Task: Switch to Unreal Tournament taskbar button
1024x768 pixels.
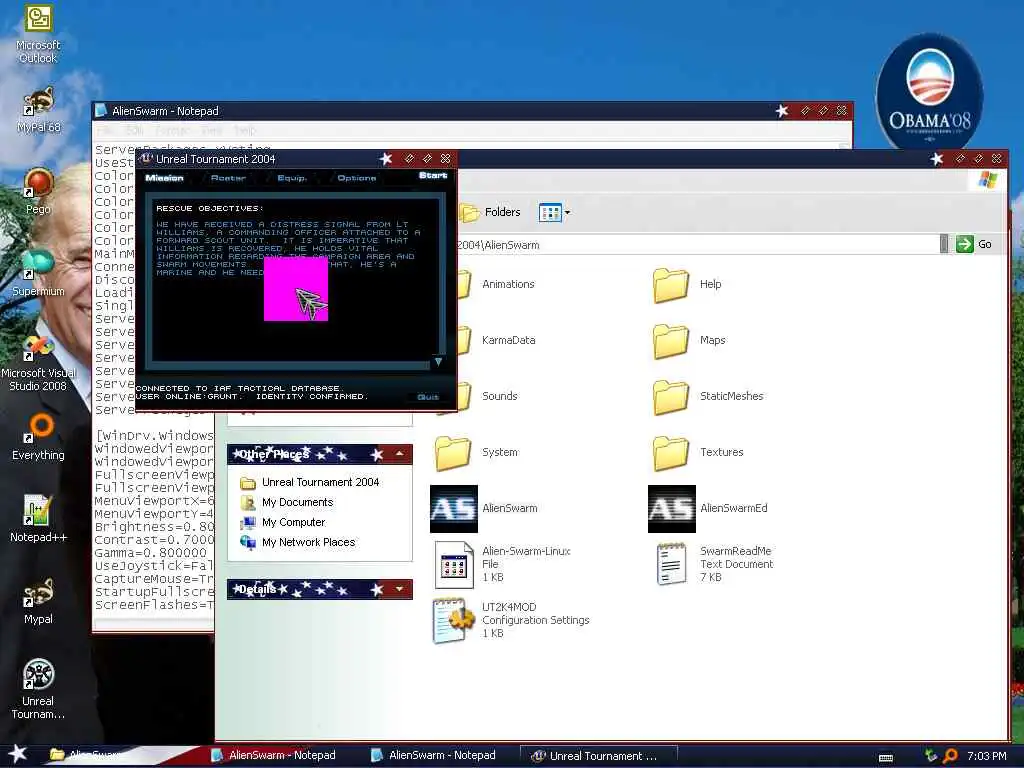Action: (598, 756)
